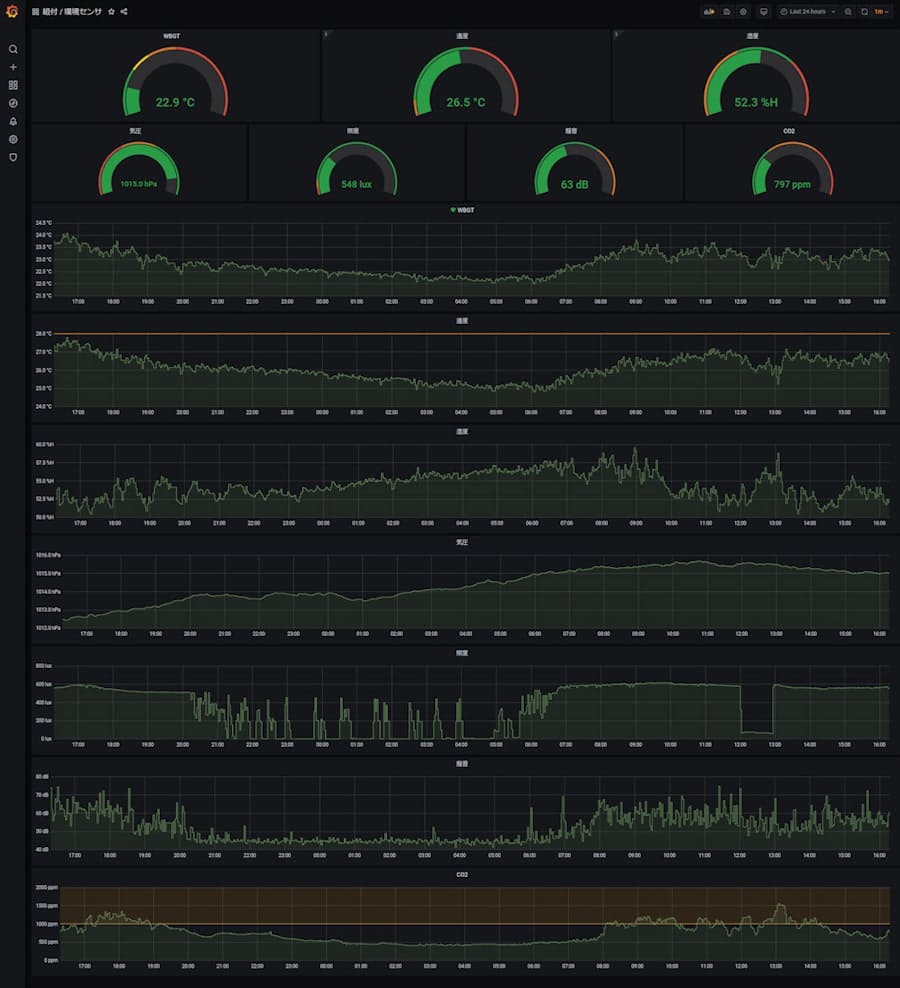This screenshot has height=988, width=900.
Task: Expand the 1m refresh interval dropdown
Action: [x=881, y=12]
